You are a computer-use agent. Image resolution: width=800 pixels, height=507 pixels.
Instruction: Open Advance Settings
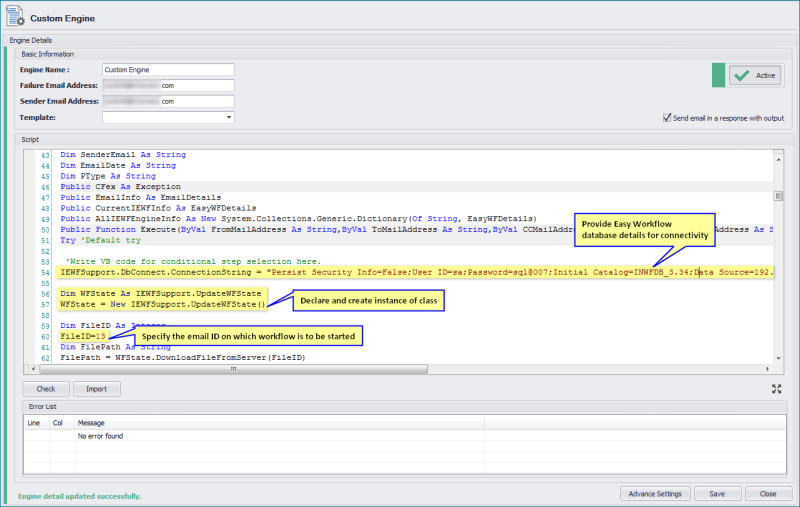tap(655, 493)
